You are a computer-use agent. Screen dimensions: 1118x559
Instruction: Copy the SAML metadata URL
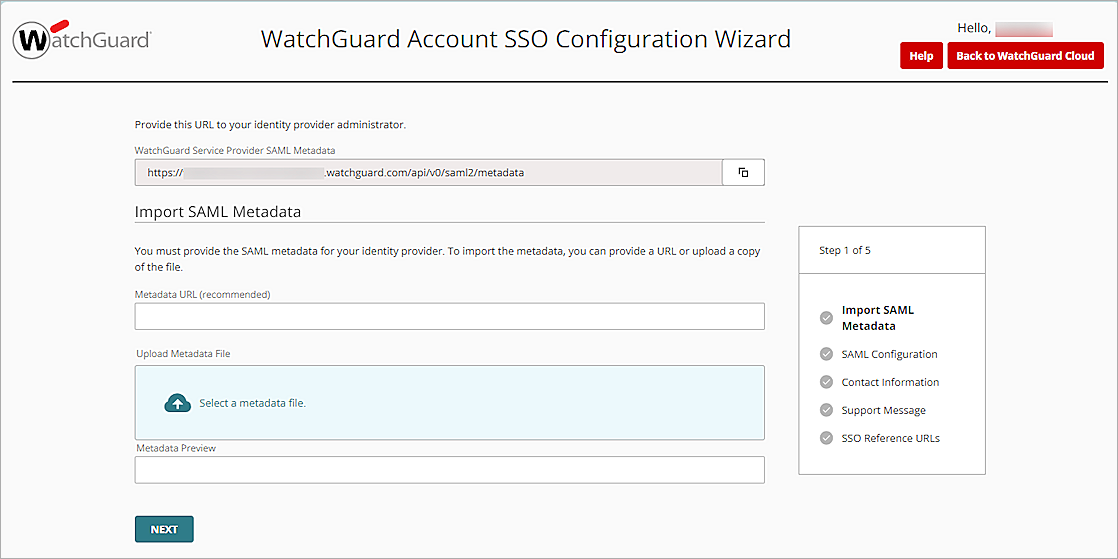[x=743, y=173]
